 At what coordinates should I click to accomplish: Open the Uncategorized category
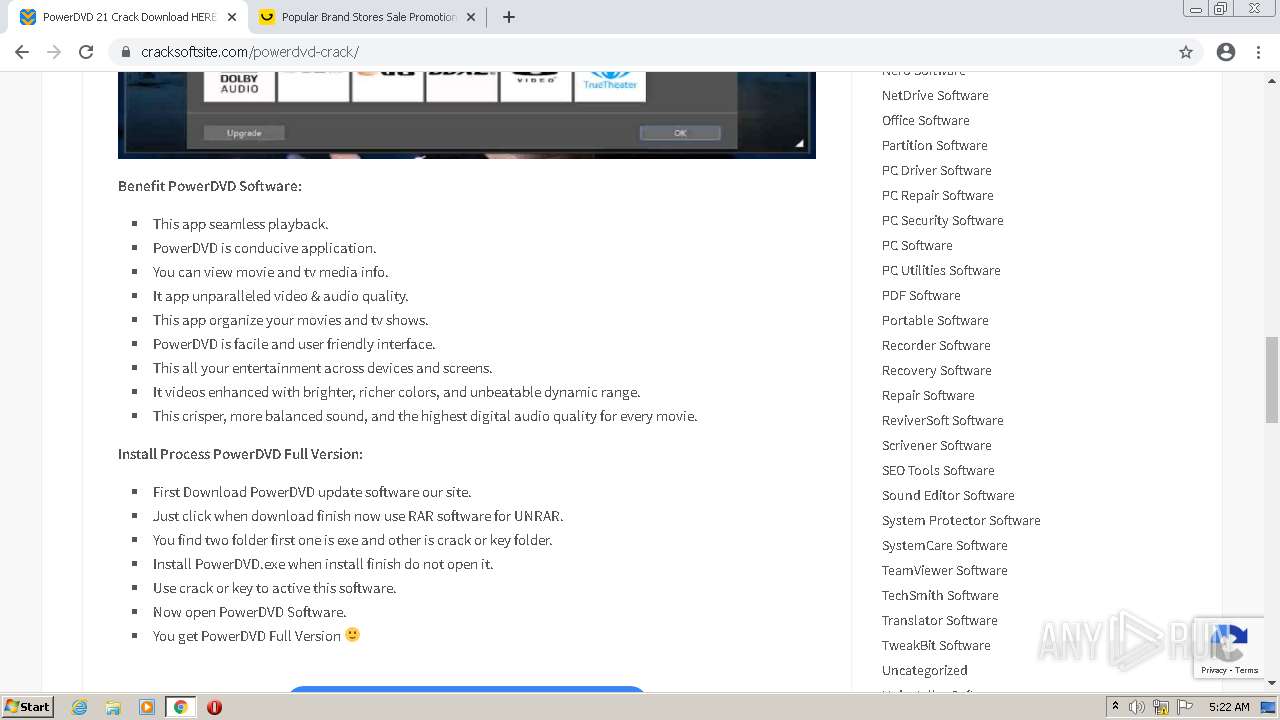(x=925, y=670)
